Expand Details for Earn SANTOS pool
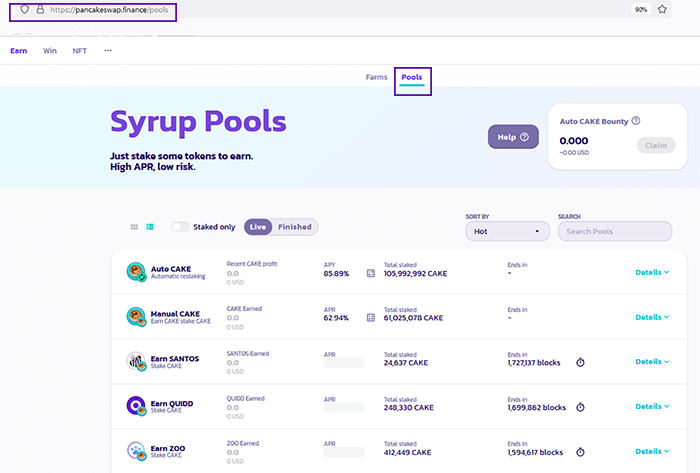The image size is (700, 473). click(652, 361)
